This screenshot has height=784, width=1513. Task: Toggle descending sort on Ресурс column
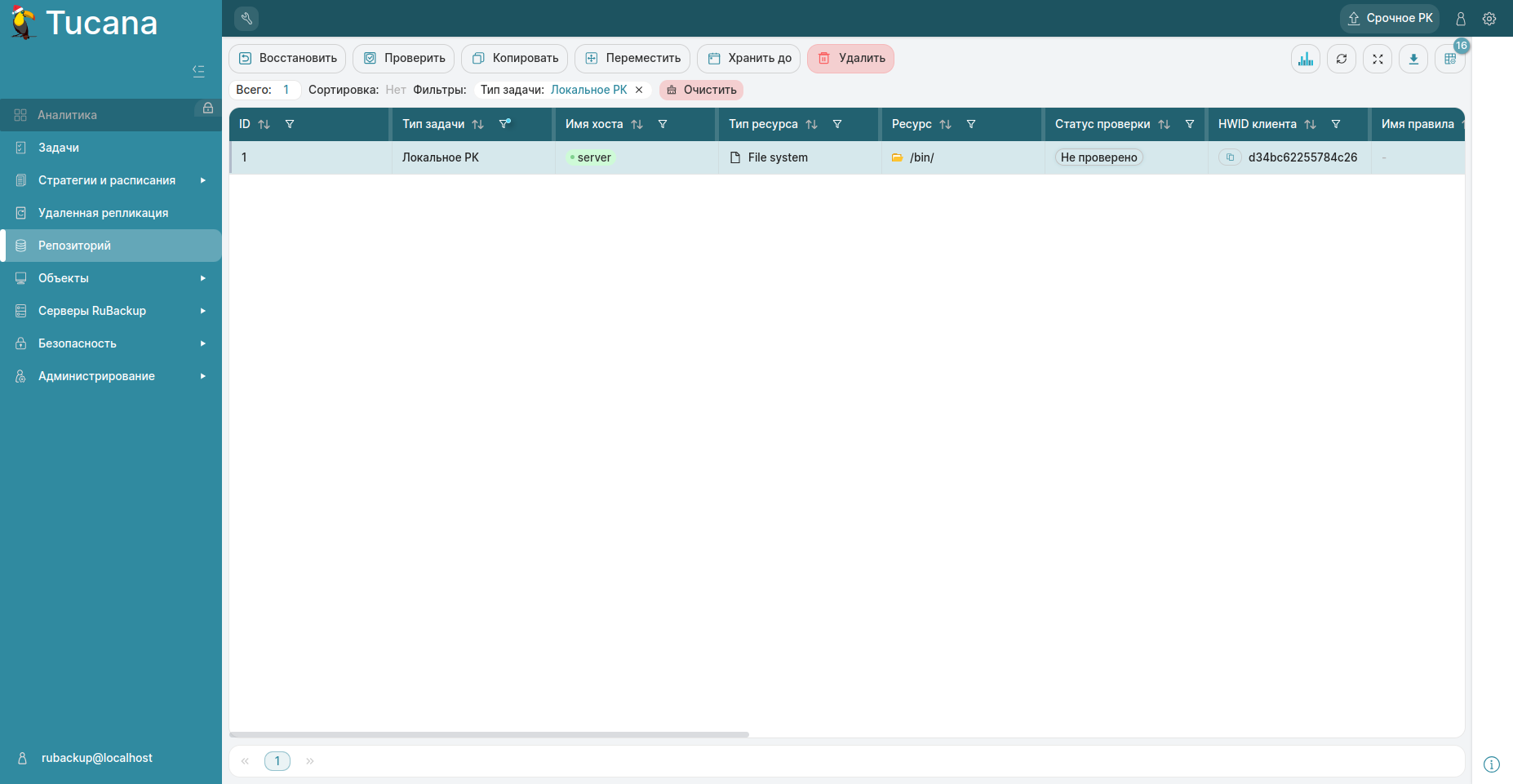(x=945, y=124)
